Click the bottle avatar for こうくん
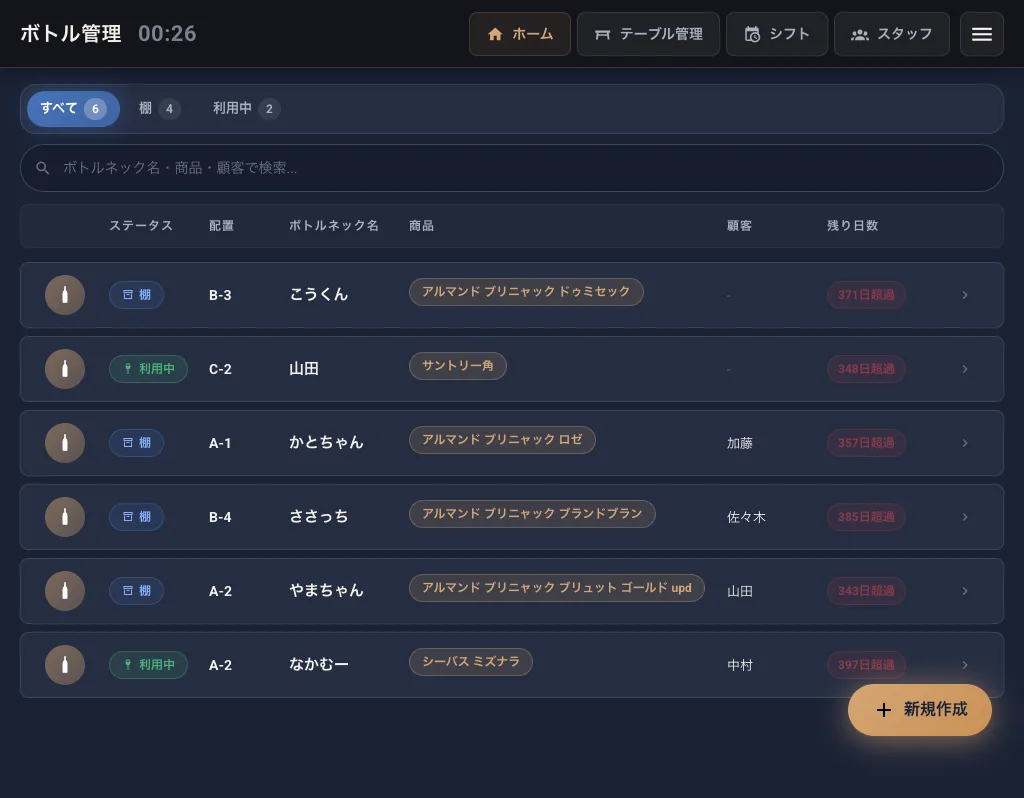Screen dimensions: 1024x798 click(x=65, y=295)
